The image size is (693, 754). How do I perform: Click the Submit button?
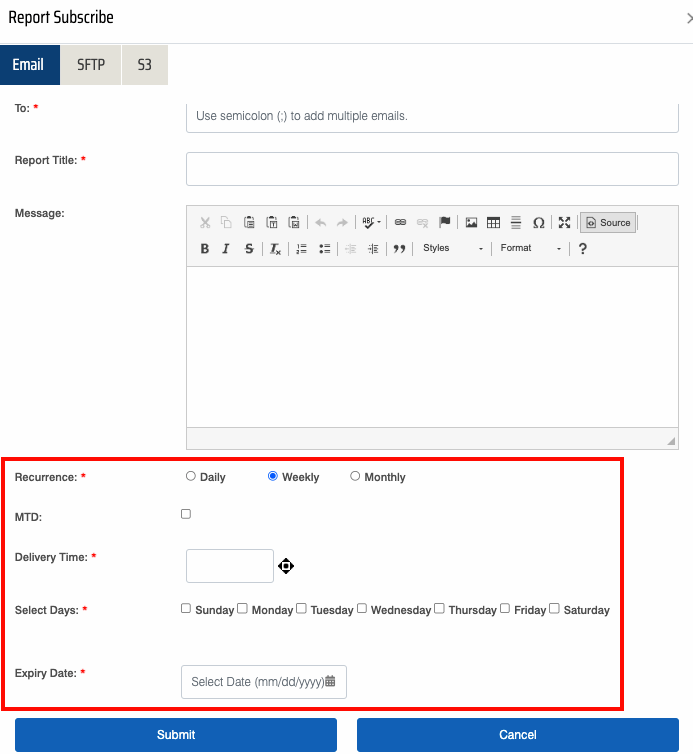click(176, 735)
